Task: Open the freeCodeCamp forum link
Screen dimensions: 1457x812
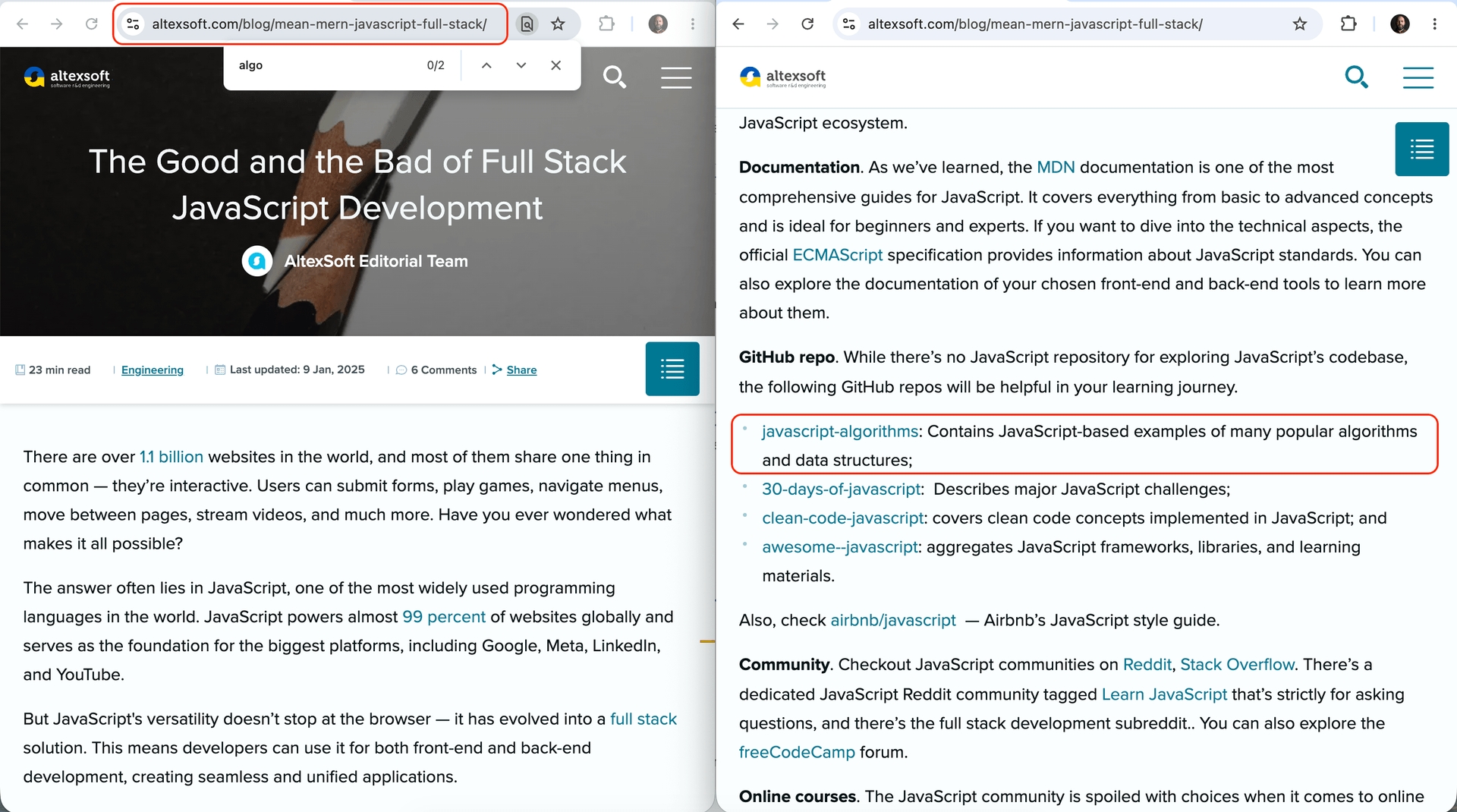Action: point(797,753)
